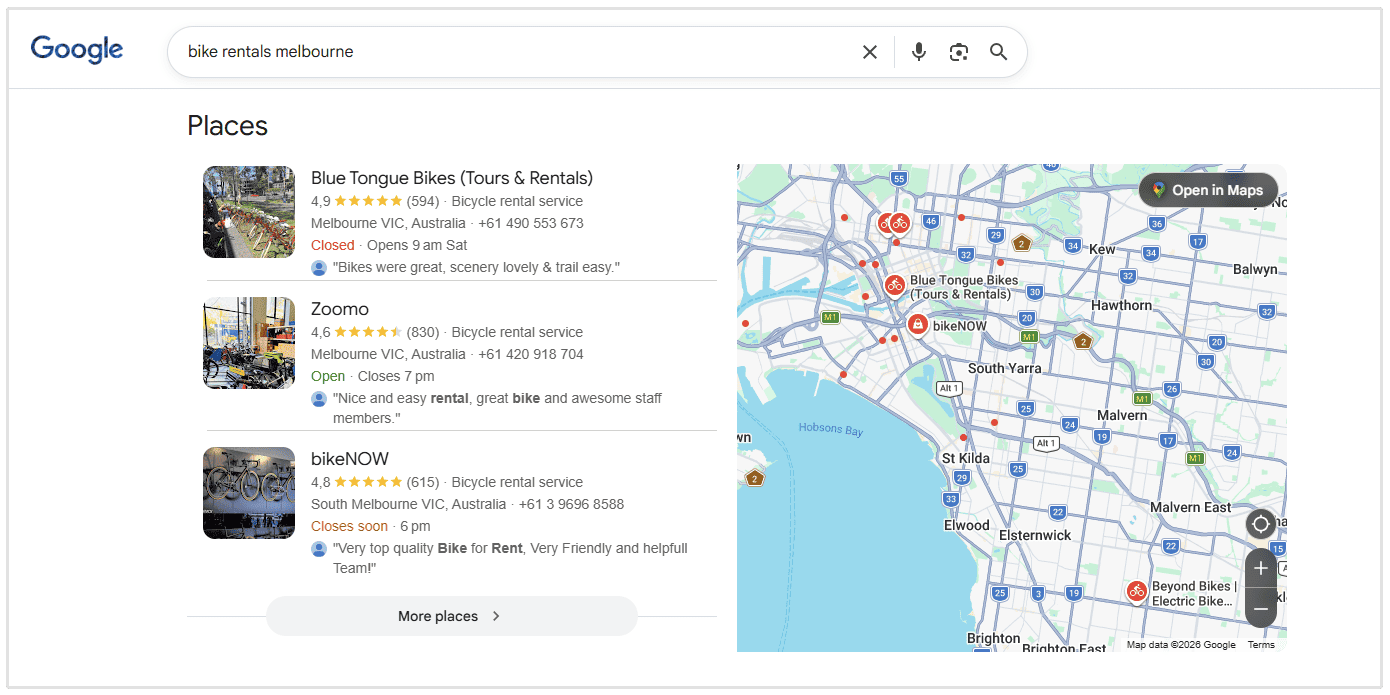Select the Blue Tongue Bikes map pin
1390x695 pixels.
pos(894,285)
